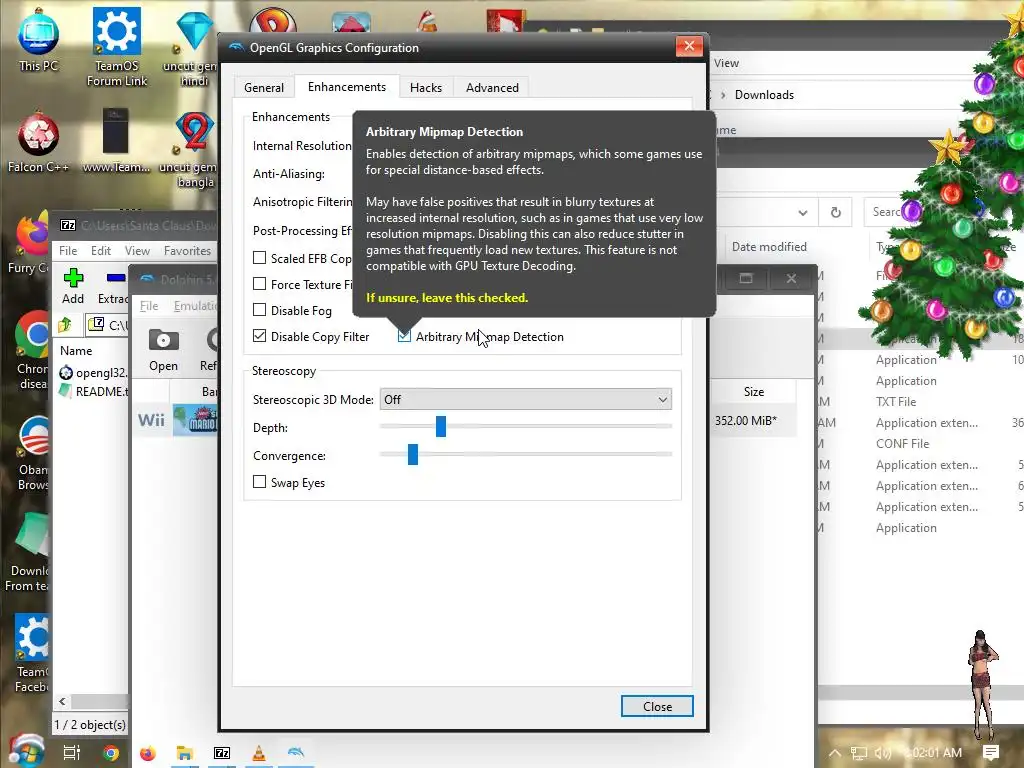Open Chrome from the taskbar
Image resolution: width=1024 pixels, height=768 pixels.
[x=111, y=753]
